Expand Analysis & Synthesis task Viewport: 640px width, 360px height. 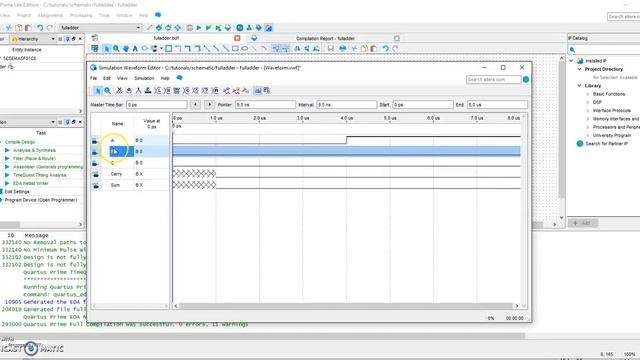coord(7,150)
